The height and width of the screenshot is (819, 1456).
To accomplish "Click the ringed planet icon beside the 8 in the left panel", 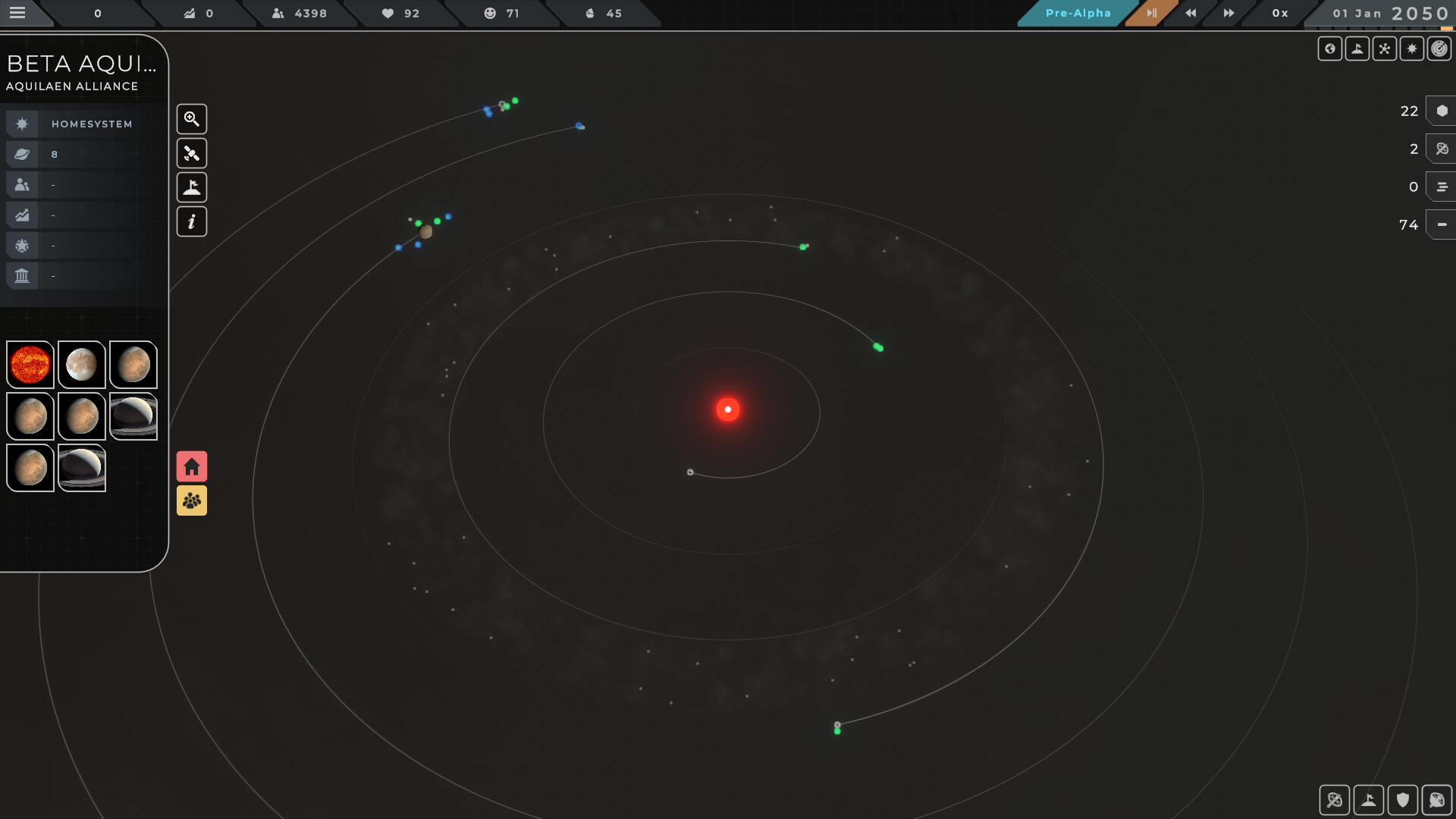I will click(22, 154).
